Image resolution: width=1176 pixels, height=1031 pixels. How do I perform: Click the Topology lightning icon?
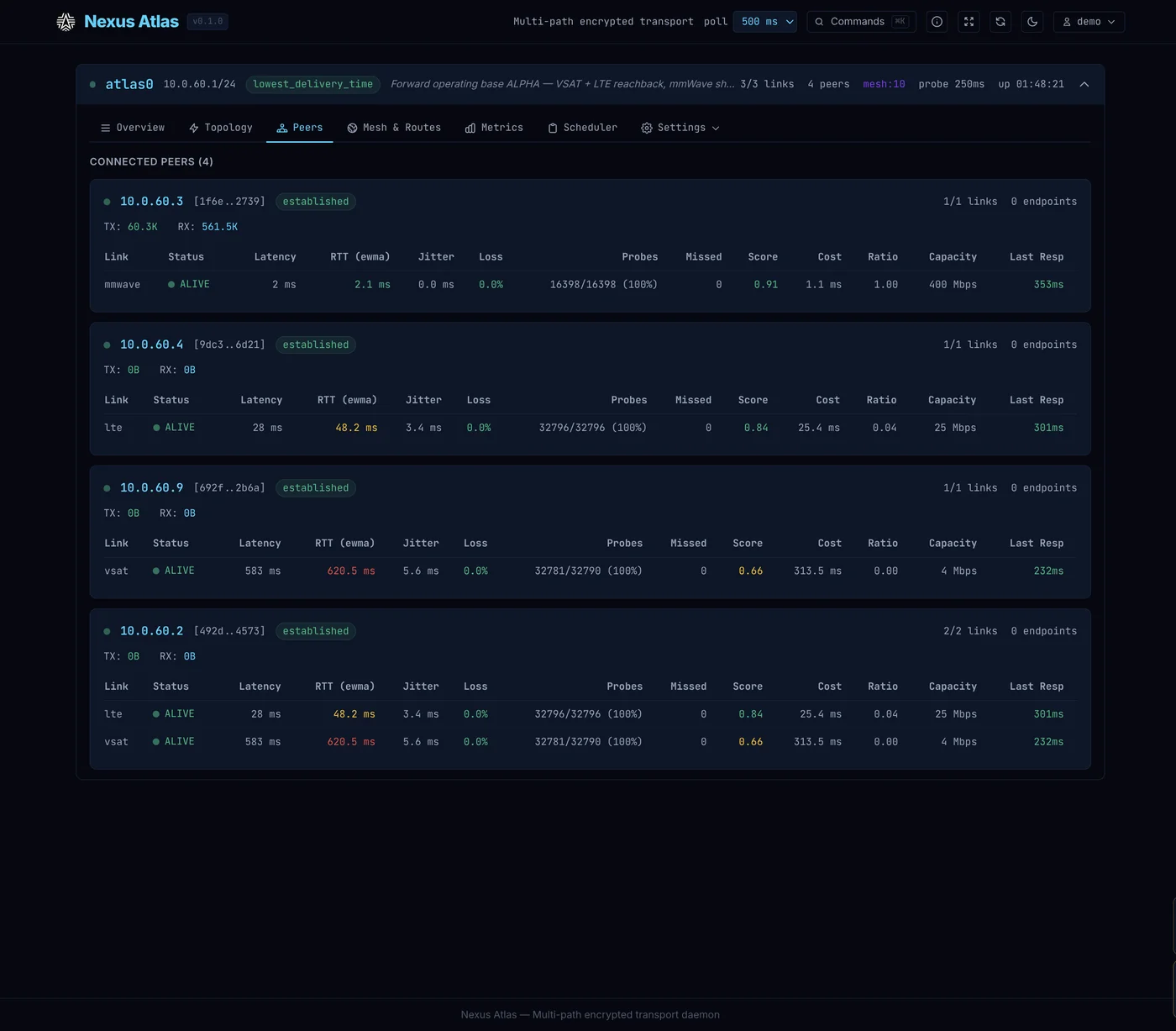click(x=194, y=128)
